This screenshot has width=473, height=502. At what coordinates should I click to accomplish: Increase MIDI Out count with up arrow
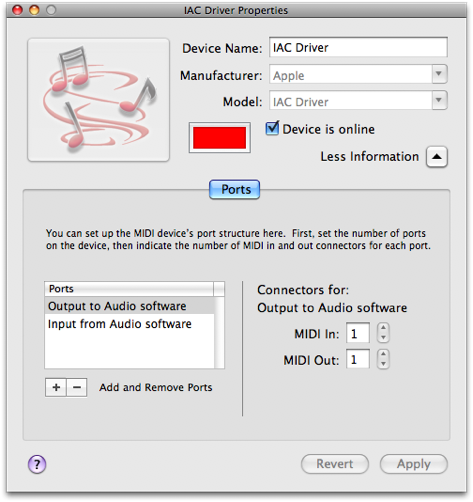coord(383,354)
